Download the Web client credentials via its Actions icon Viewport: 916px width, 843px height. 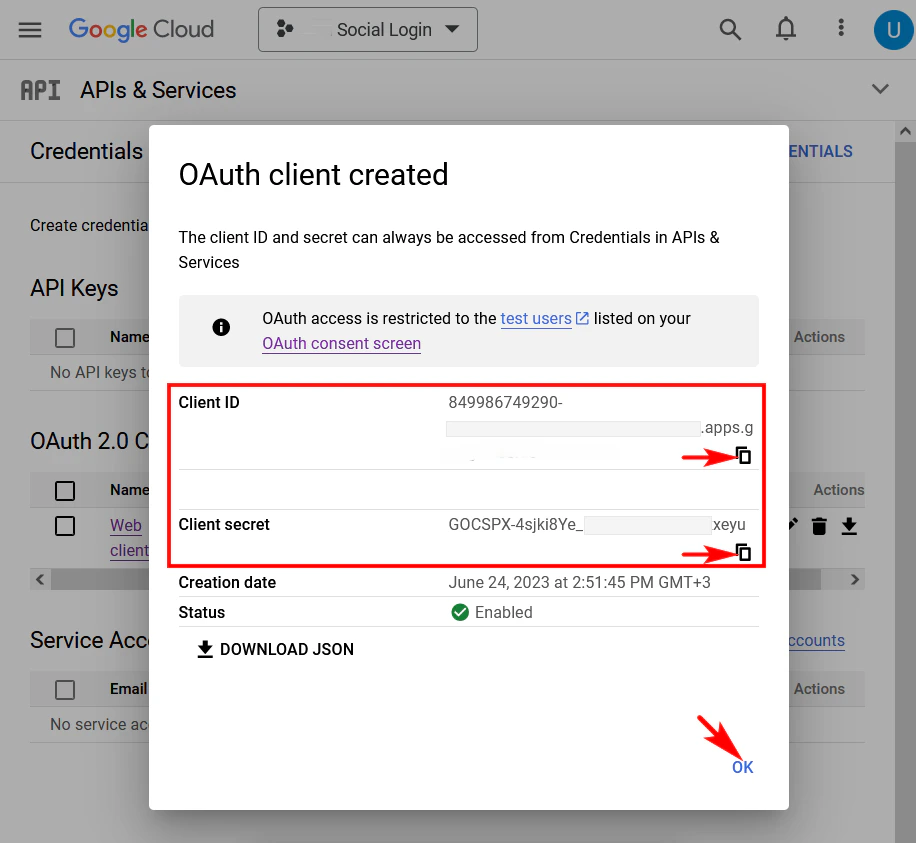point(849,525)
